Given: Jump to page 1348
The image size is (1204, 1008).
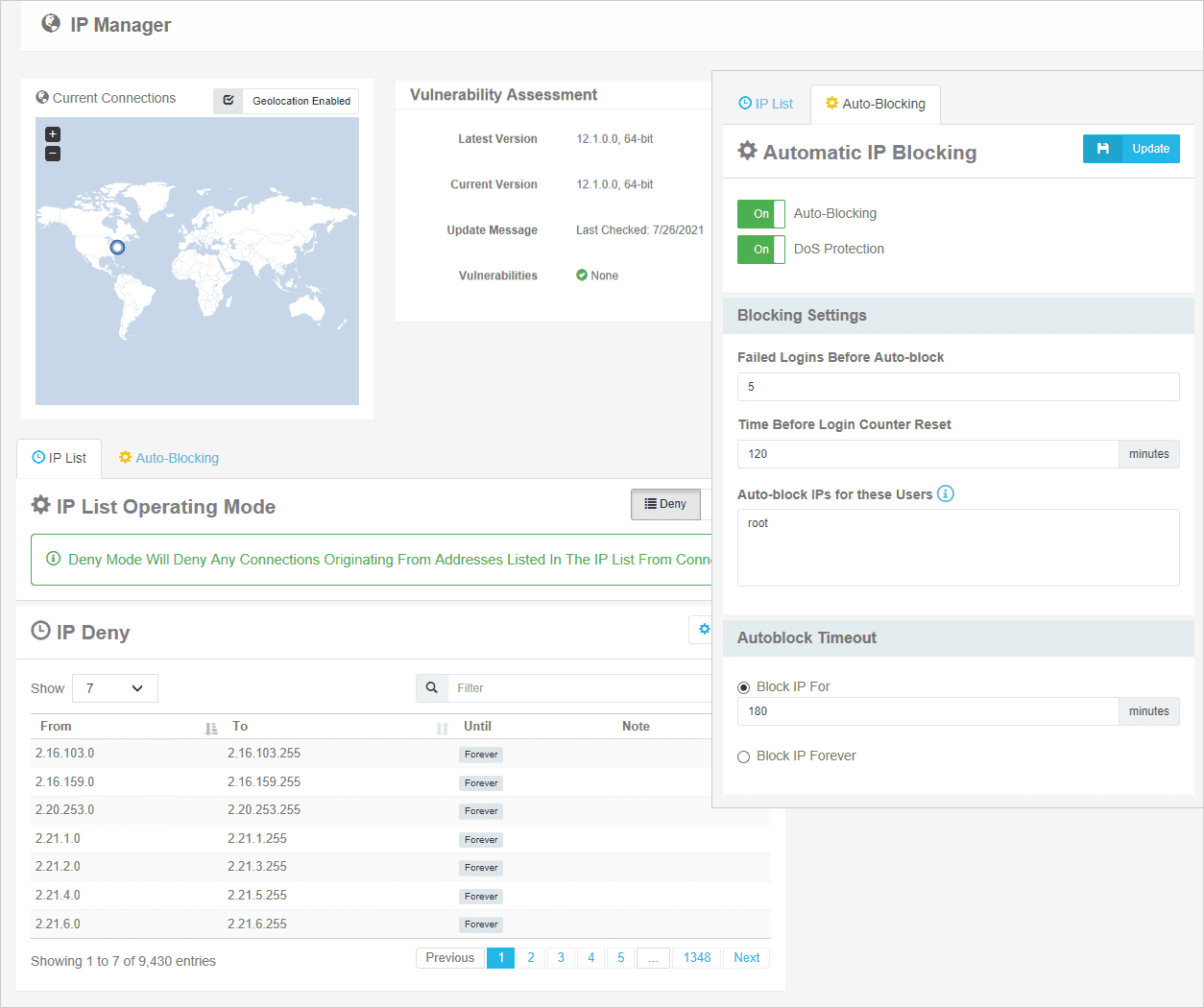Looking at the screenshot, I should pos(696,958).
